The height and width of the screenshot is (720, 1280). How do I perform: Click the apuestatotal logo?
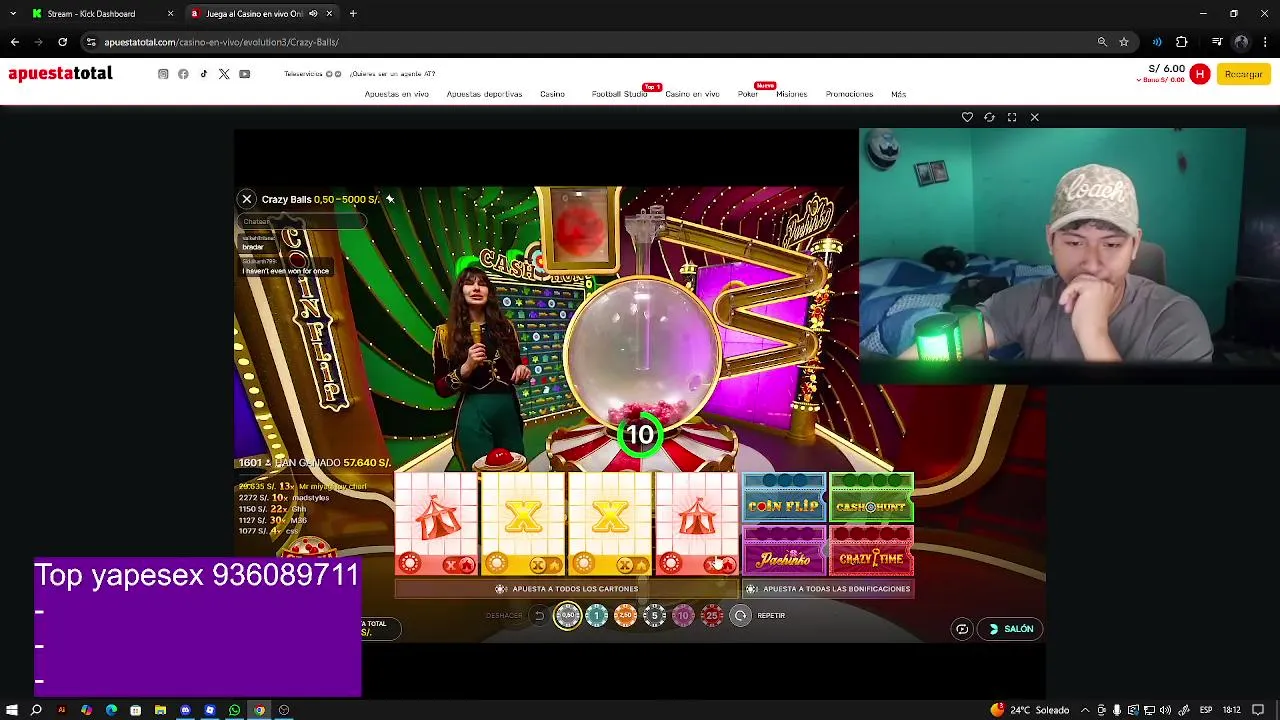click(60, 73)
